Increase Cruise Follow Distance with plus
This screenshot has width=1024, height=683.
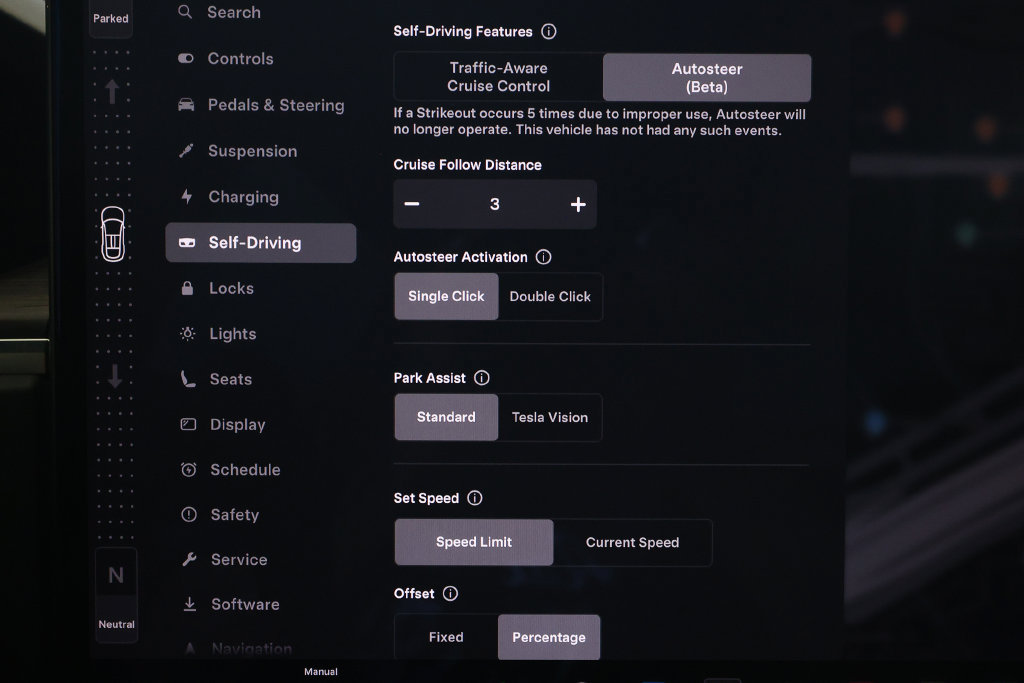[x=578, y=204]
